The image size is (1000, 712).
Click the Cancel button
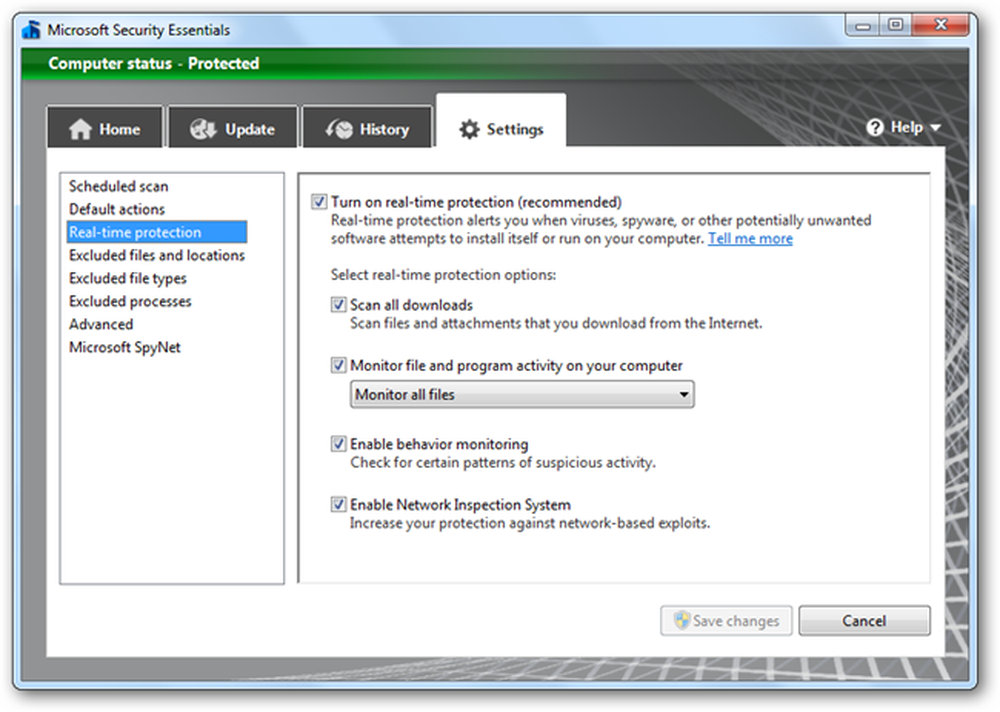coord(864,620)
